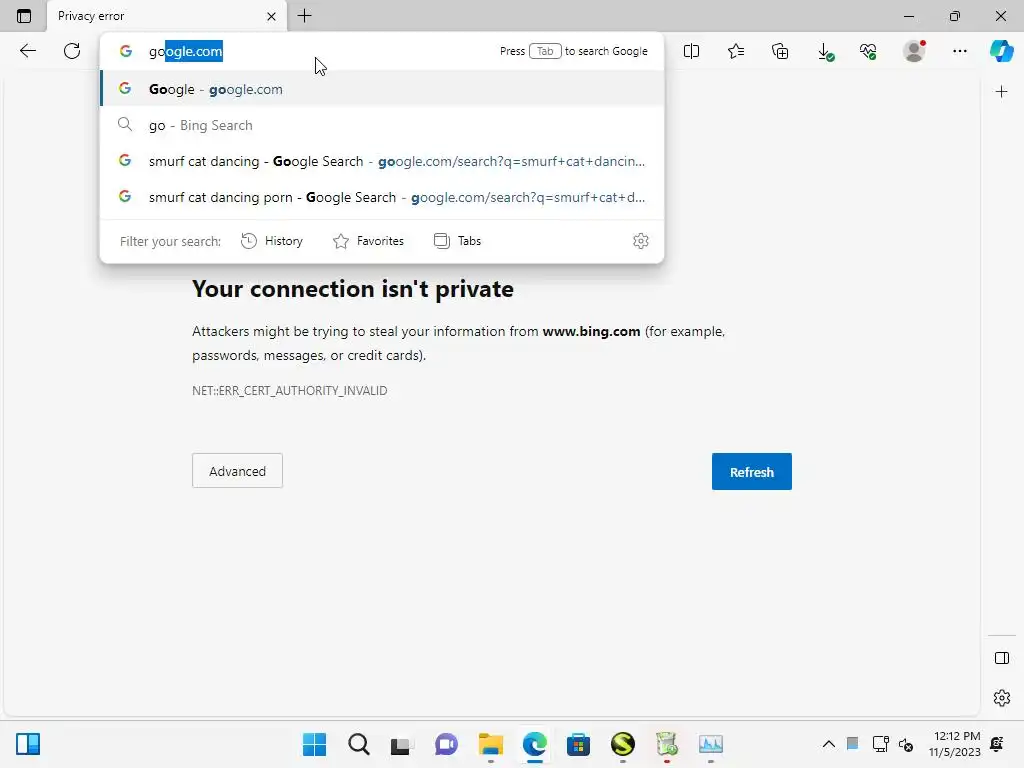Click the Microsoft Edge taskbar icon
The width and height of the screenshot is (1024, 768).
click(535, 744)
